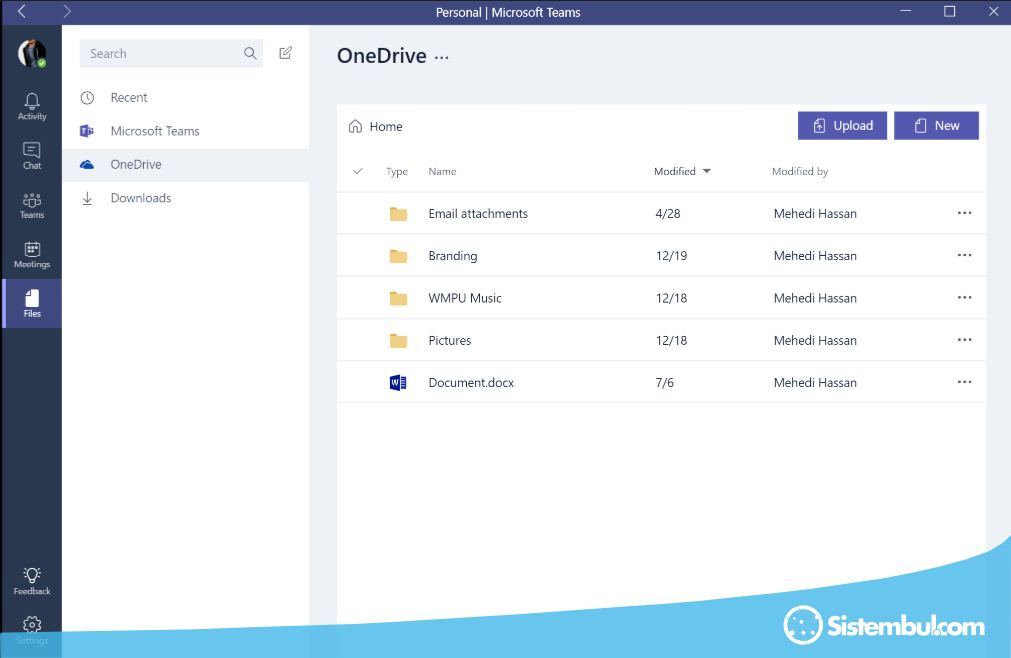This screenshot has width=1011, height=658.
Task: Open the Branding folder name
Action: 453,256
